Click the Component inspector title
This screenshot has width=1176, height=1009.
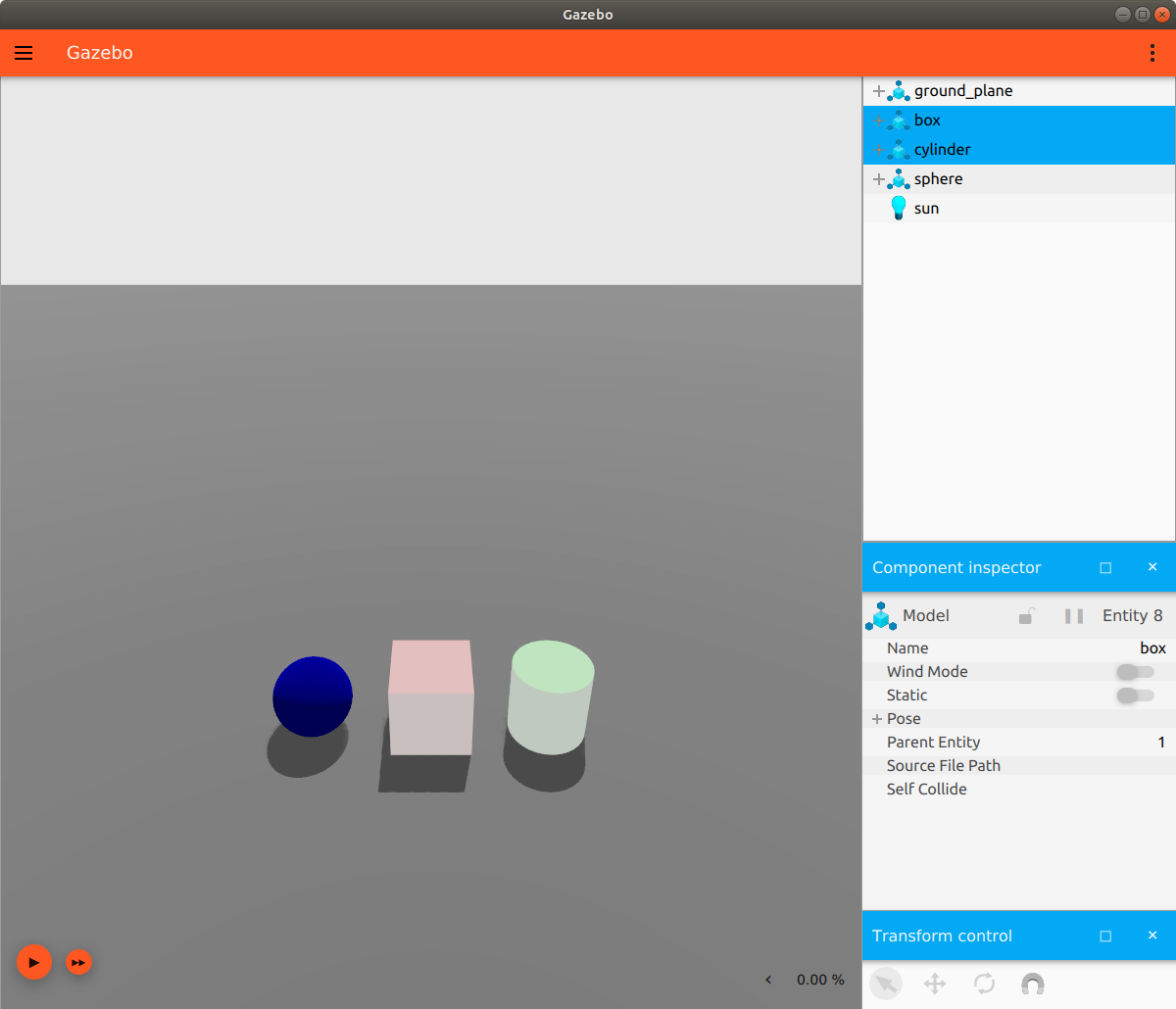pos(956,567)
